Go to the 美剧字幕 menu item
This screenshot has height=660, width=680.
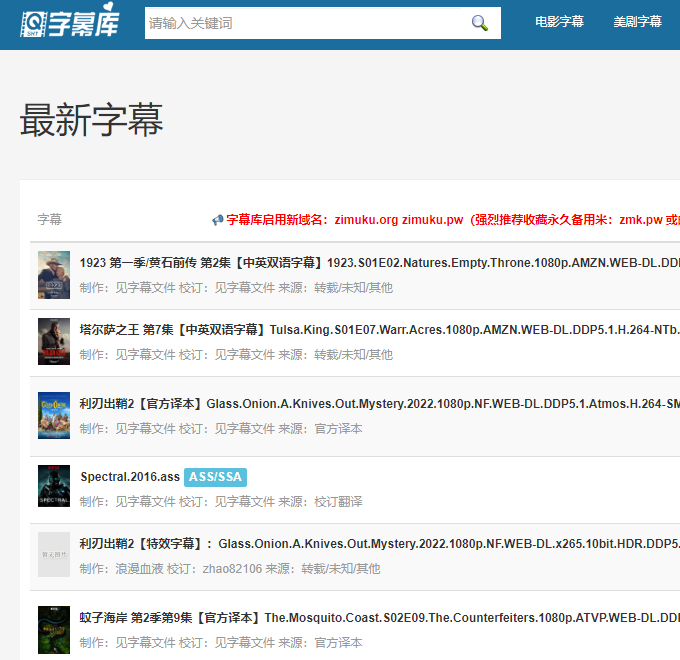tap(637, 22)
